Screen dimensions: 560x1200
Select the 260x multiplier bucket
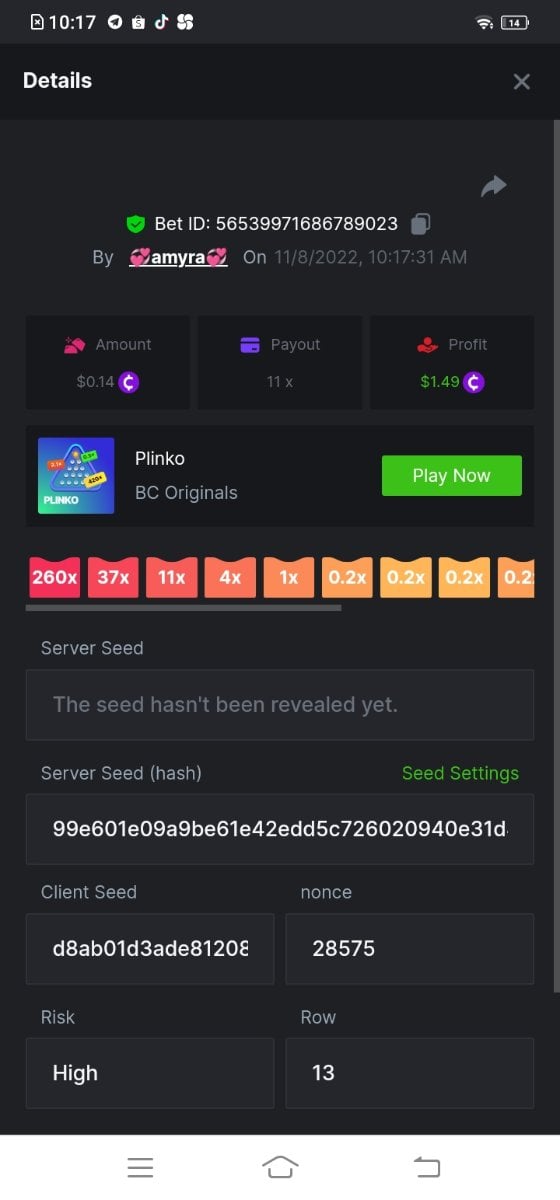tap(55, 578)
